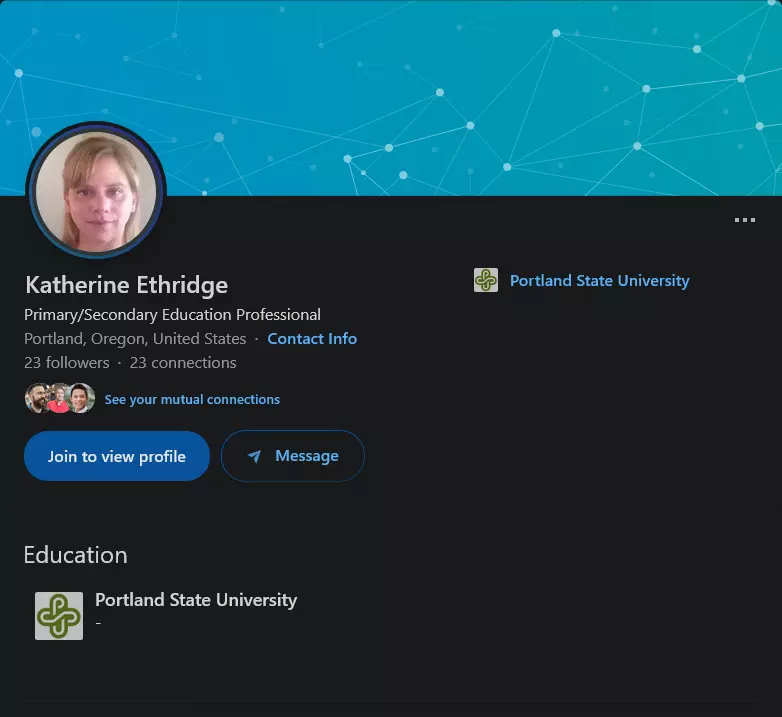The height and width of the screenshot is (717, 782).
Task: Open Portland State University link in top card
Action: [x=599, y=281]
